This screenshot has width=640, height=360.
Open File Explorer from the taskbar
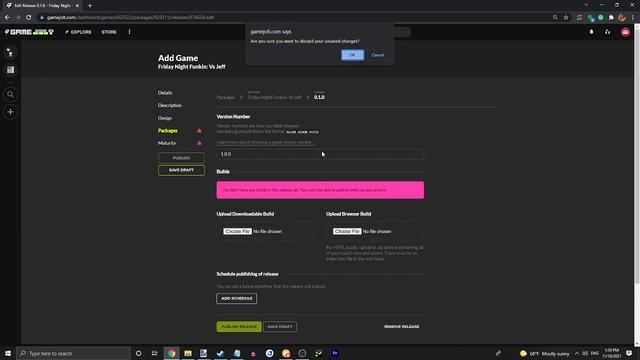pos(188,353)
